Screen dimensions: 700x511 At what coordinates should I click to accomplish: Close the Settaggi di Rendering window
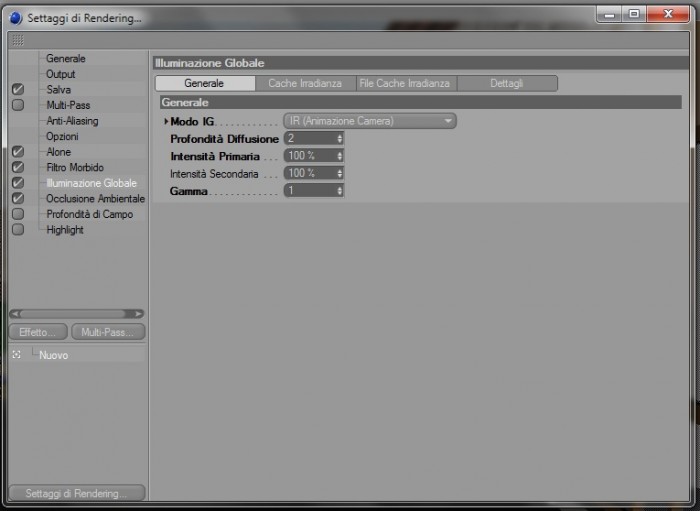[x=668, y=15]
